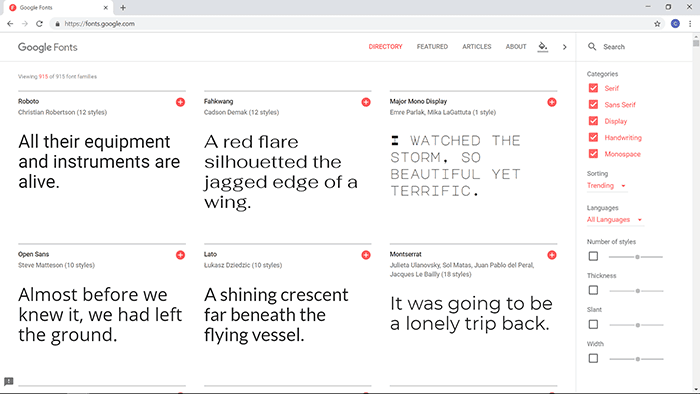
Task: Bookmark page with star icon
Action: click(x=657, y=24)
